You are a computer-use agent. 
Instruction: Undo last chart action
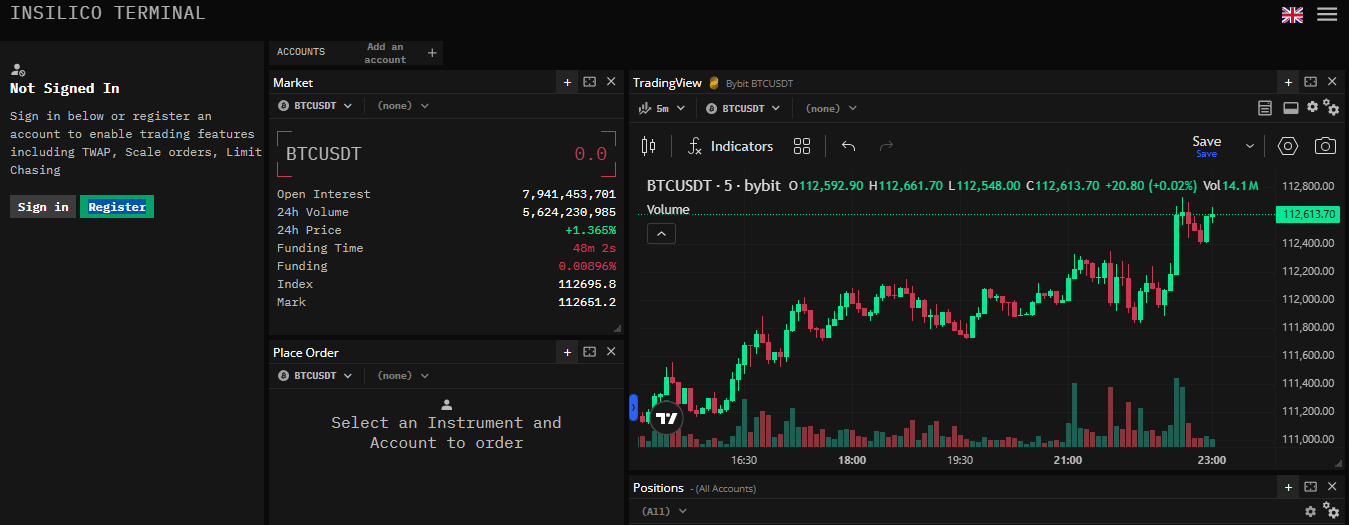point(848,146)
